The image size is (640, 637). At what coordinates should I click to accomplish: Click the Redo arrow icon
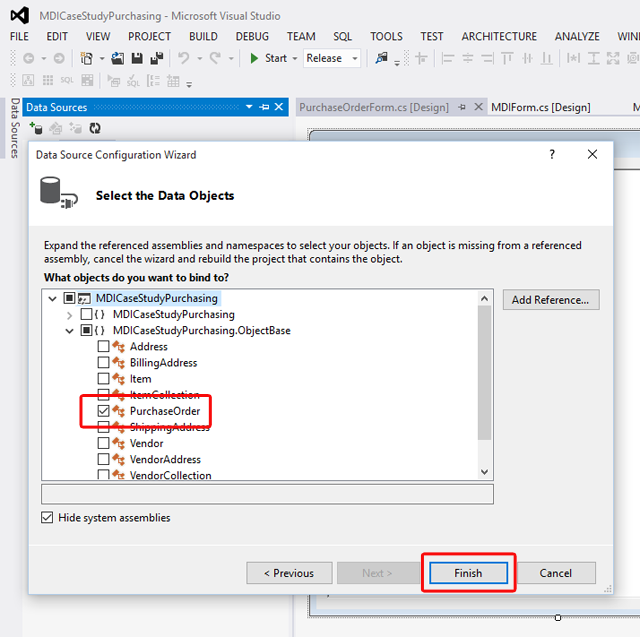[x=215, y=58]
